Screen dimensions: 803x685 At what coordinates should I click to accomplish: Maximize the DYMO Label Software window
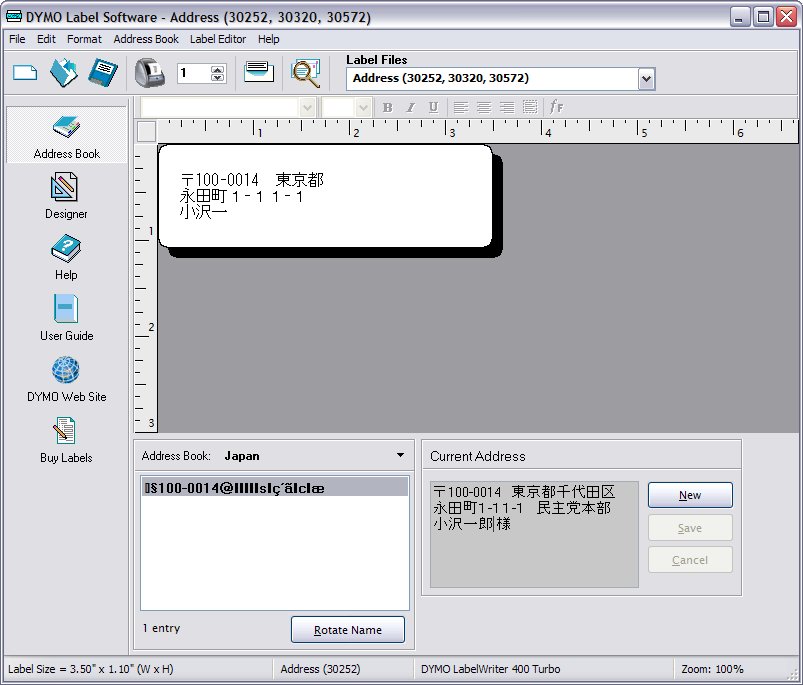[763, 17]
